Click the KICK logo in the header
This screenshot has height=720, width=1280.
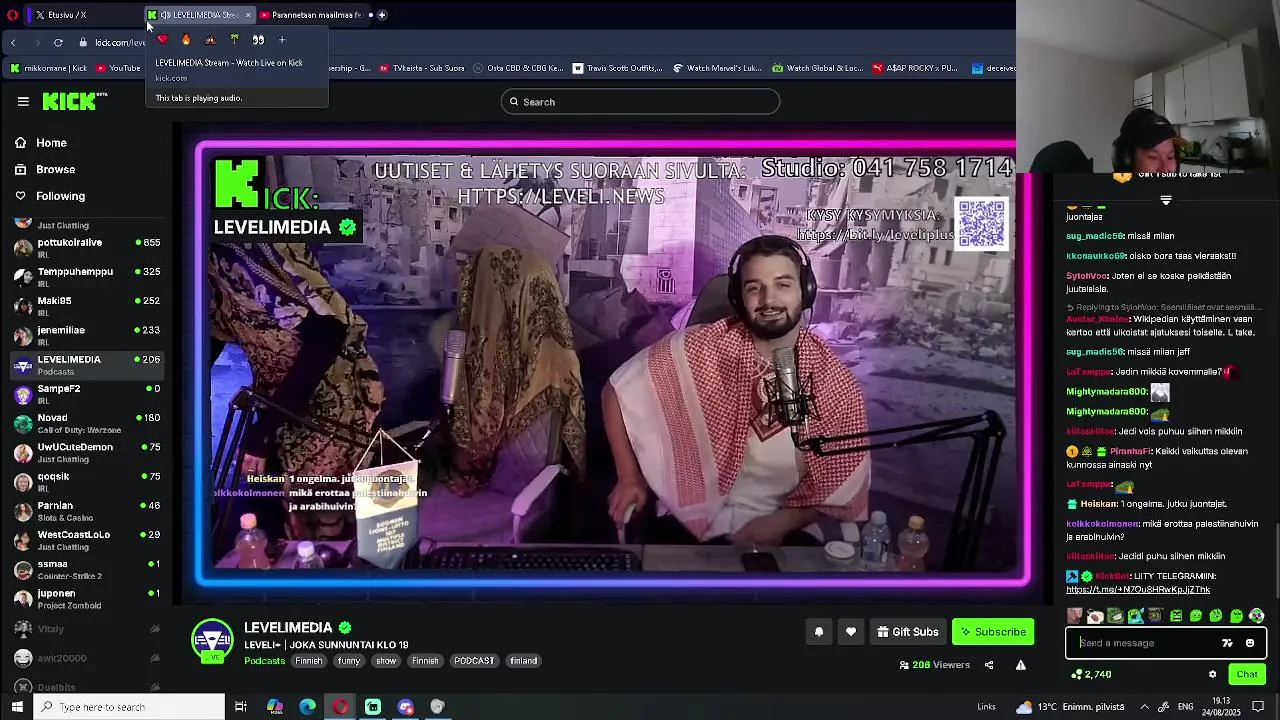click(70, 101)
